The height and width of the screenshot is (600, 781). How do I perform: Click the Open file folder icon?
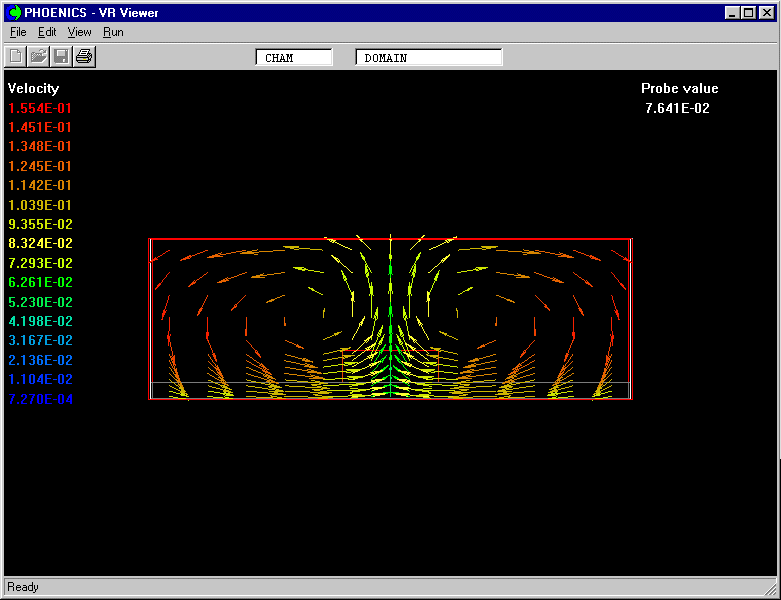pos(38,56)
